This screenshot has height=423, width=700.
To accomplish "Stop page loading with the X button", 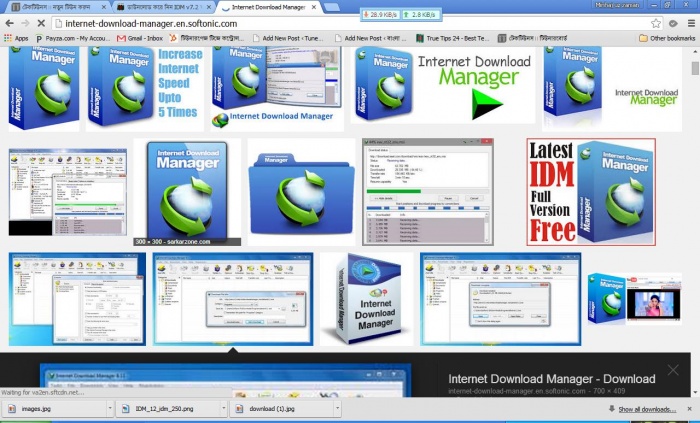I will pyautogui.click(x=41, y=23).
